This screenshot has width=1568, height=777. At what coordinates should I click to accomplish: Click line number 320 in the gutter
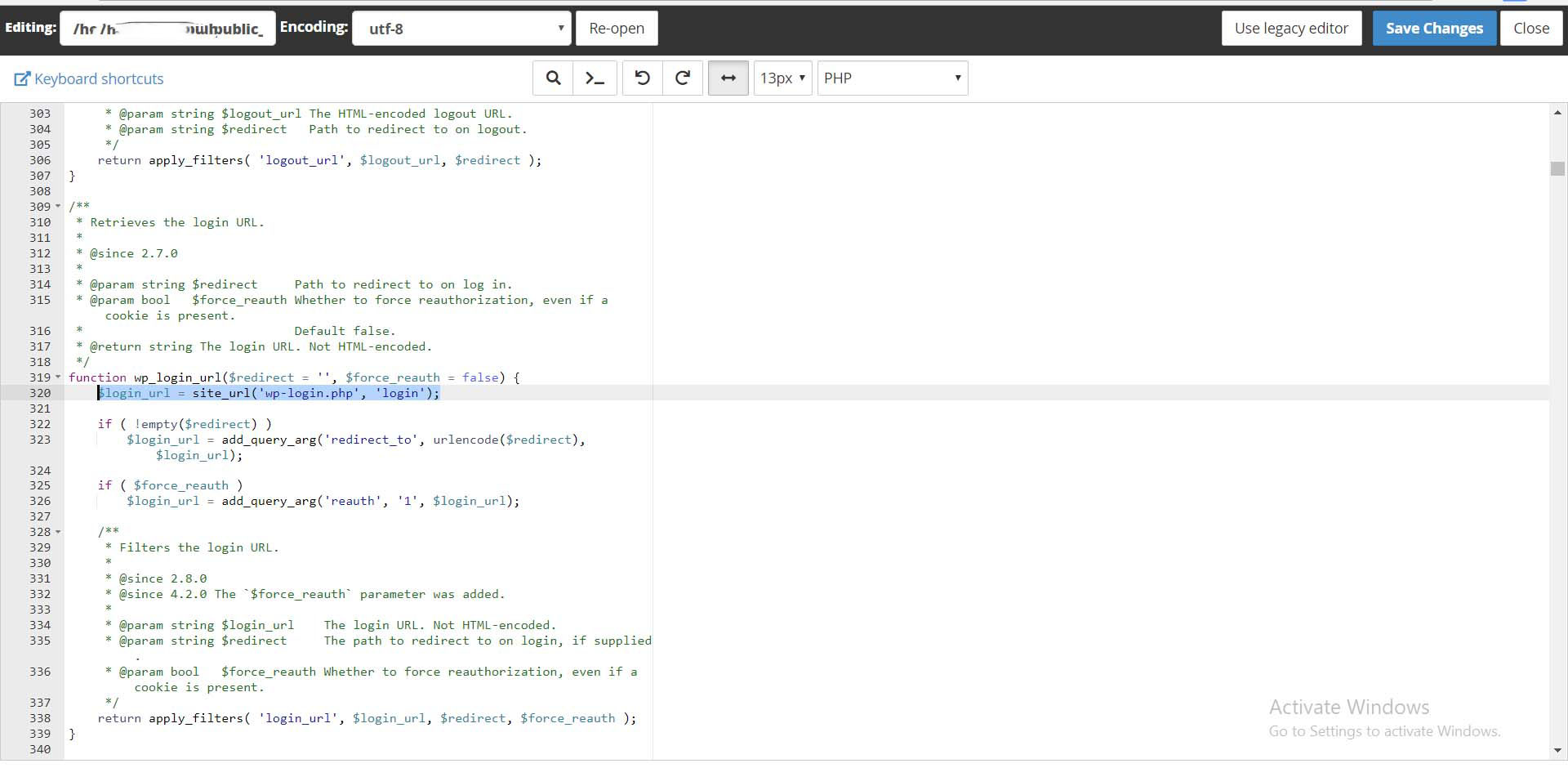40,393
